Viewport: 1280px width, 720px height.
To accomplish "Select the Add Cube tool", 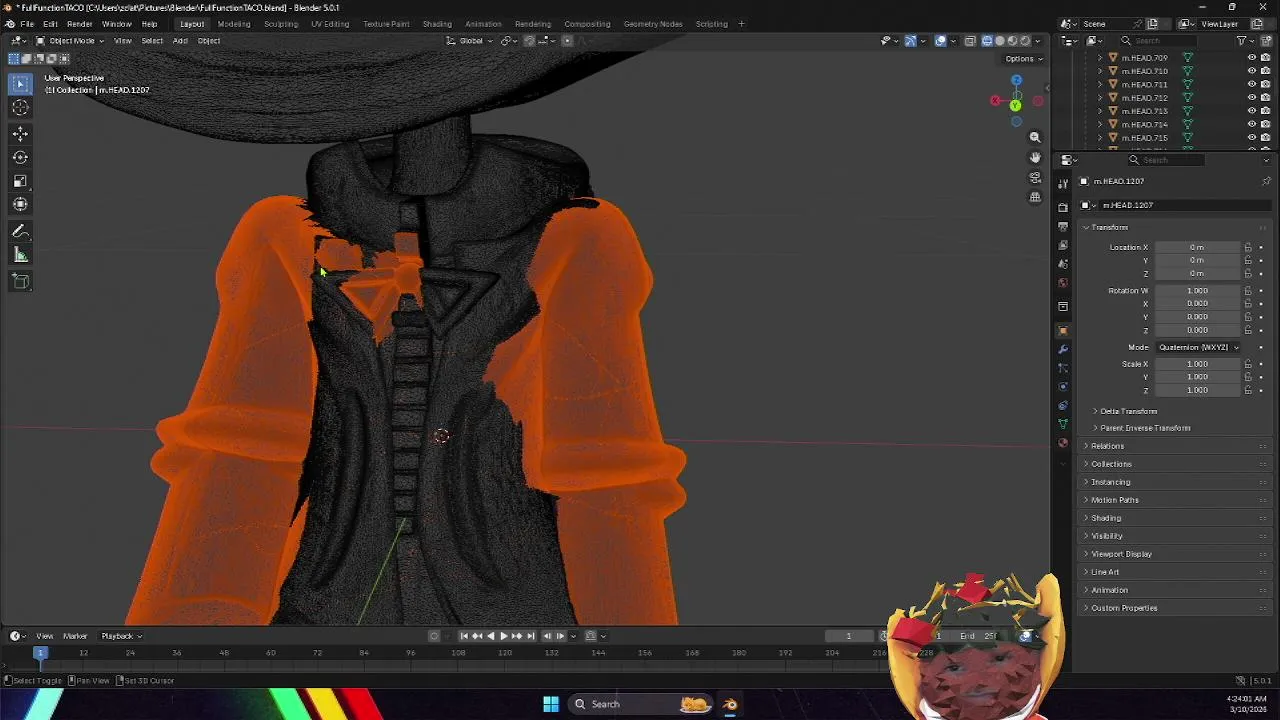I will [20, 282].
